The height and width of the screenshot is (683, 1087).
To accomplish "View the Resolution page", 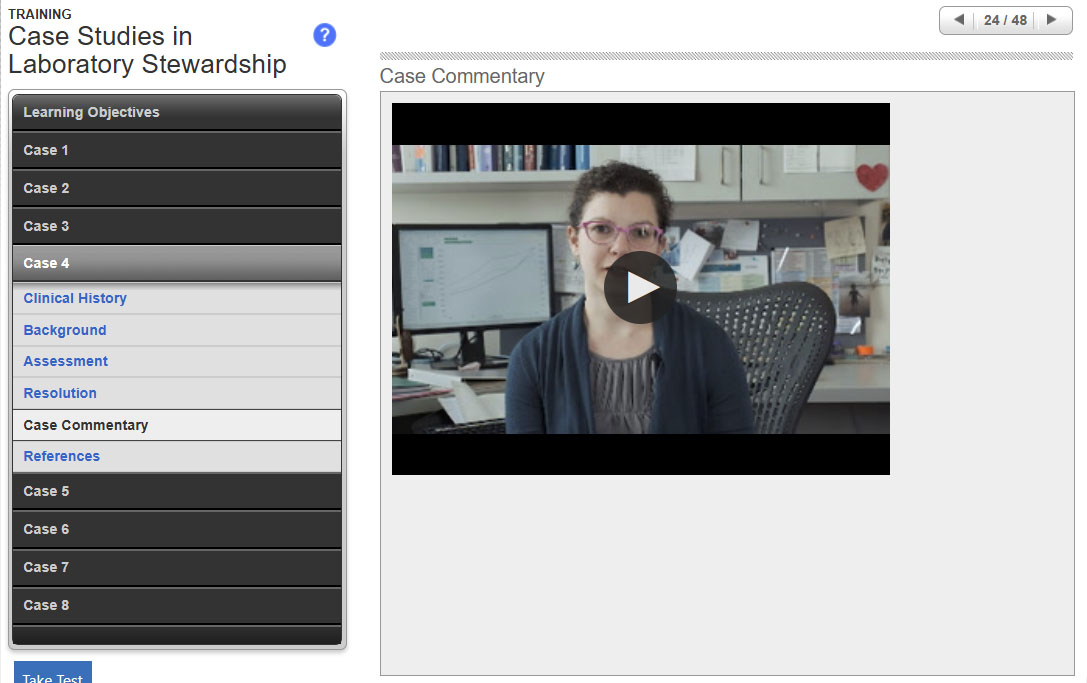I will tap(60, 393).
